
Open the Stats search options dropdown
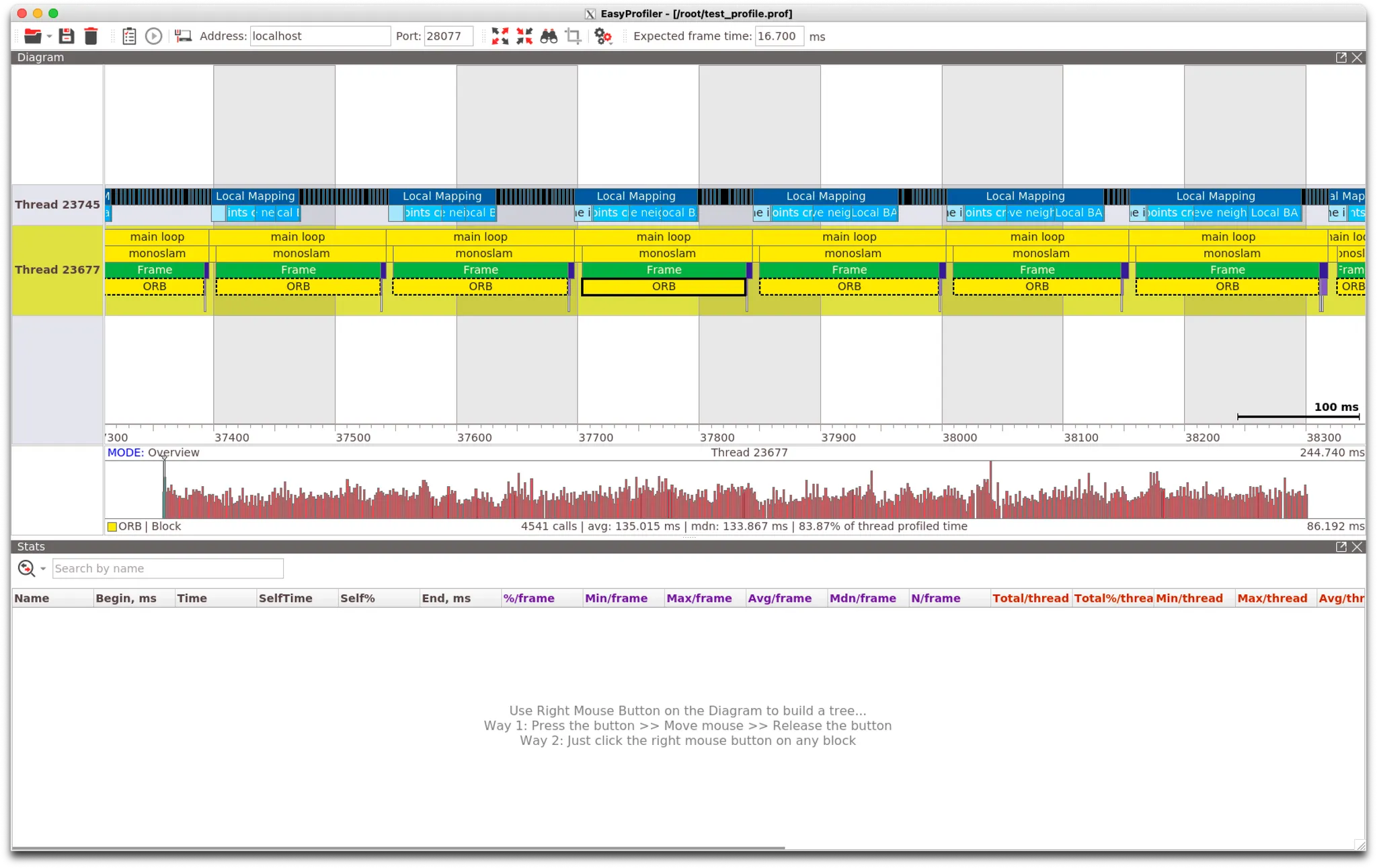(43, 569)
